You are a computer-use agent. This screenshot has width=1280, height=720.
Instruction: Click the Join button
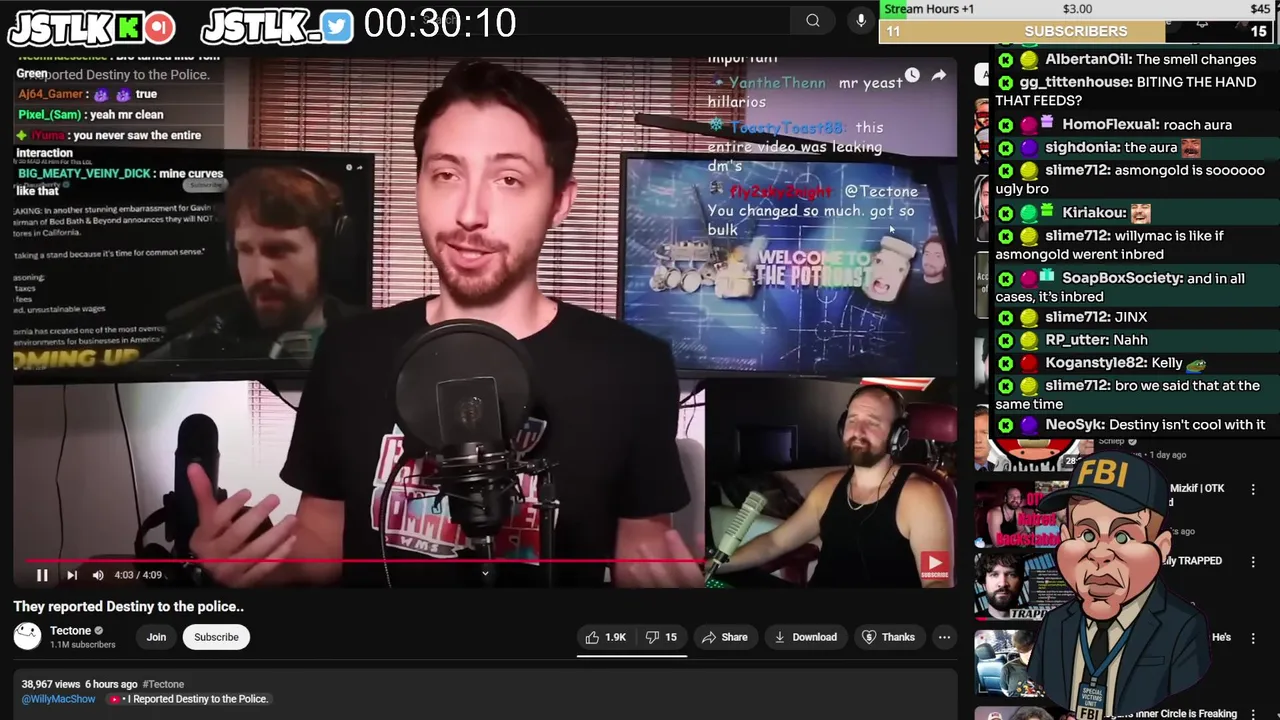click(156, 637)
